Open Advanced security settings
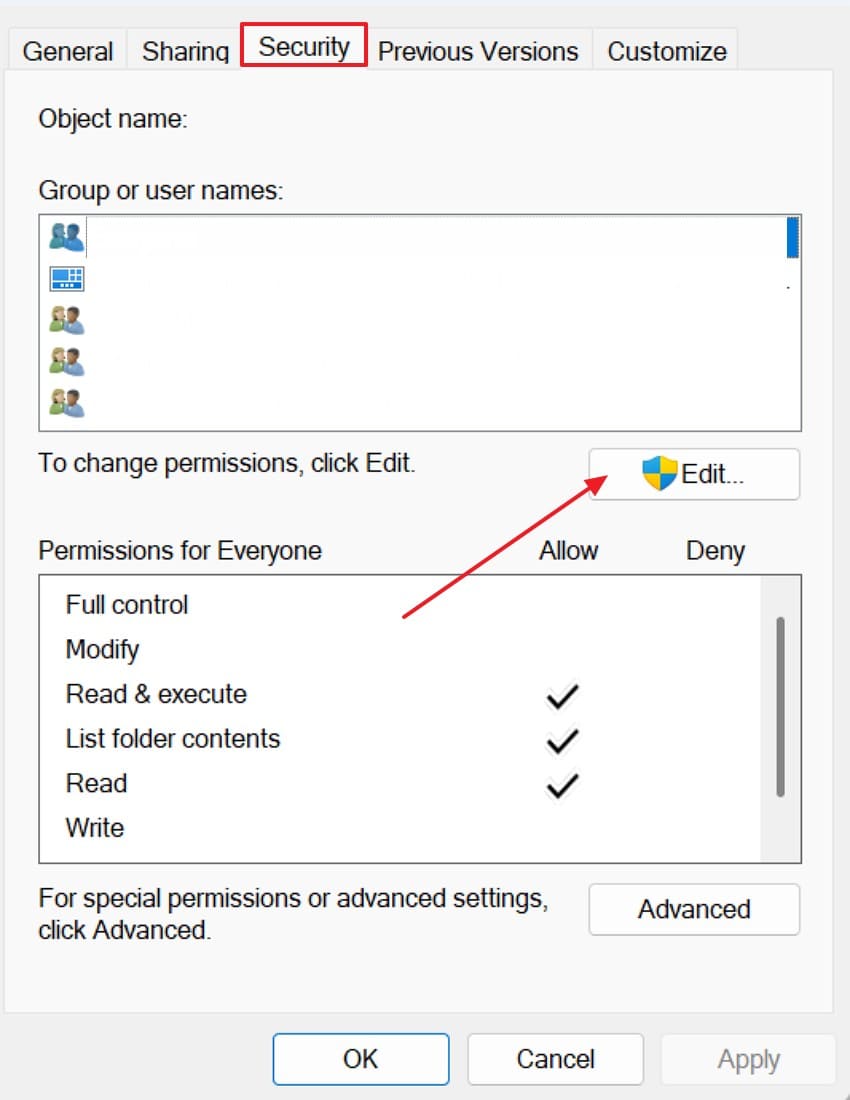This screenshot has width=850, height=1100. coord(694,909)
